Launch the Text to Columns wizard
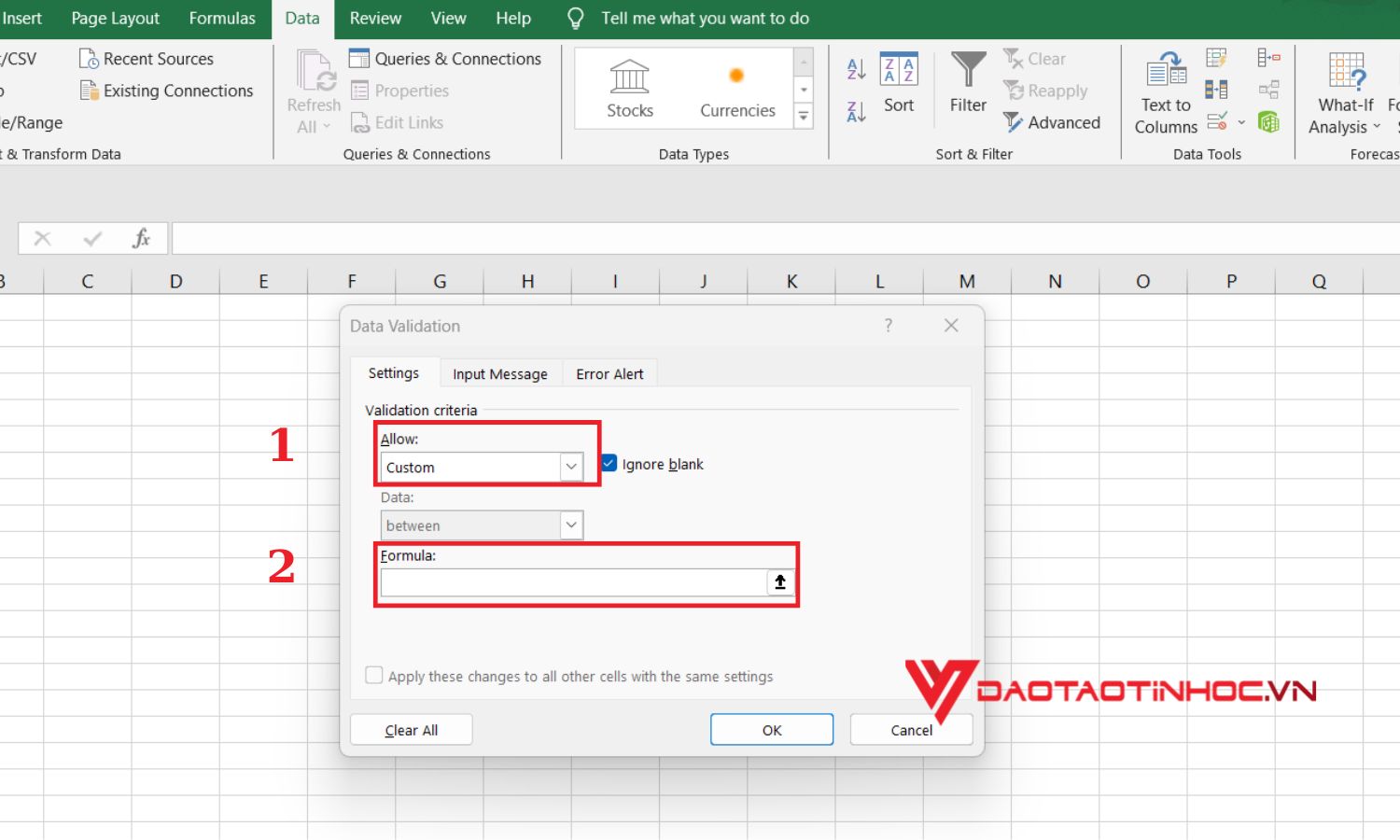This screenshot has height=840, width=1400. (1164, 91)
